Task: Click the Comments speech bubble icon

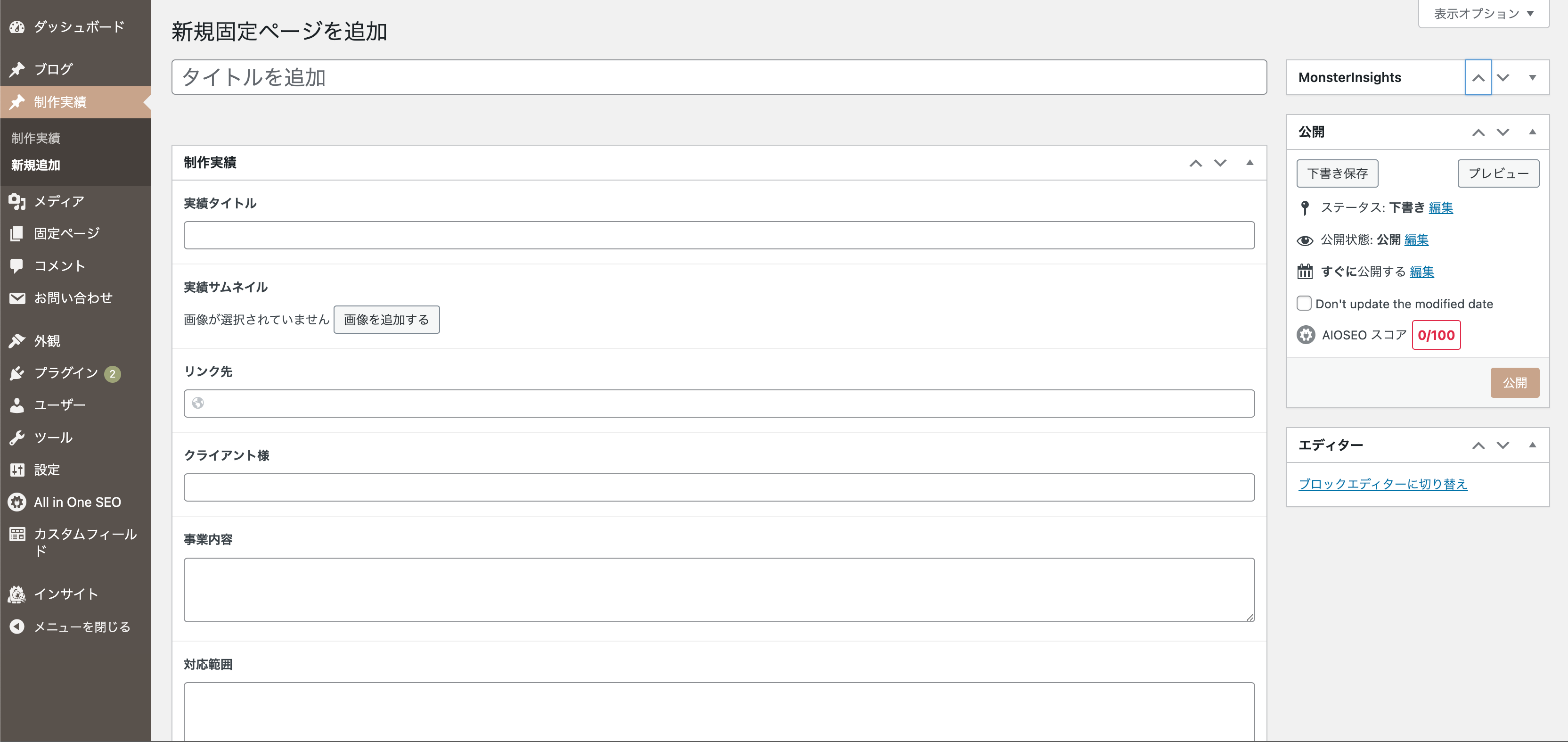Action: [17, 265]
